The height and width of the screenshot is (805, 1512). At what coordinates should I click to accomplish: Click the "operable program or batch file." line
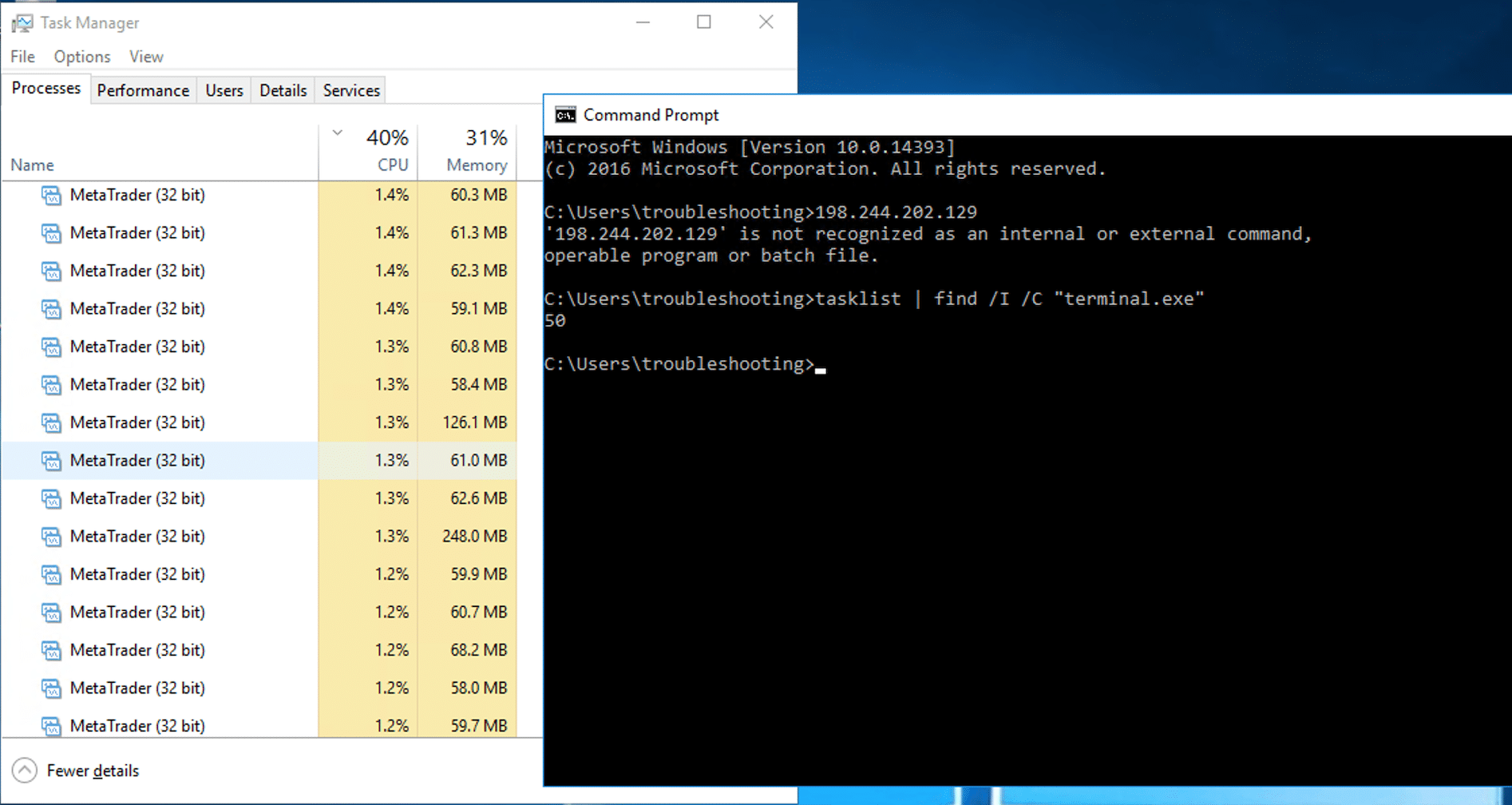[x=711, y=256]
